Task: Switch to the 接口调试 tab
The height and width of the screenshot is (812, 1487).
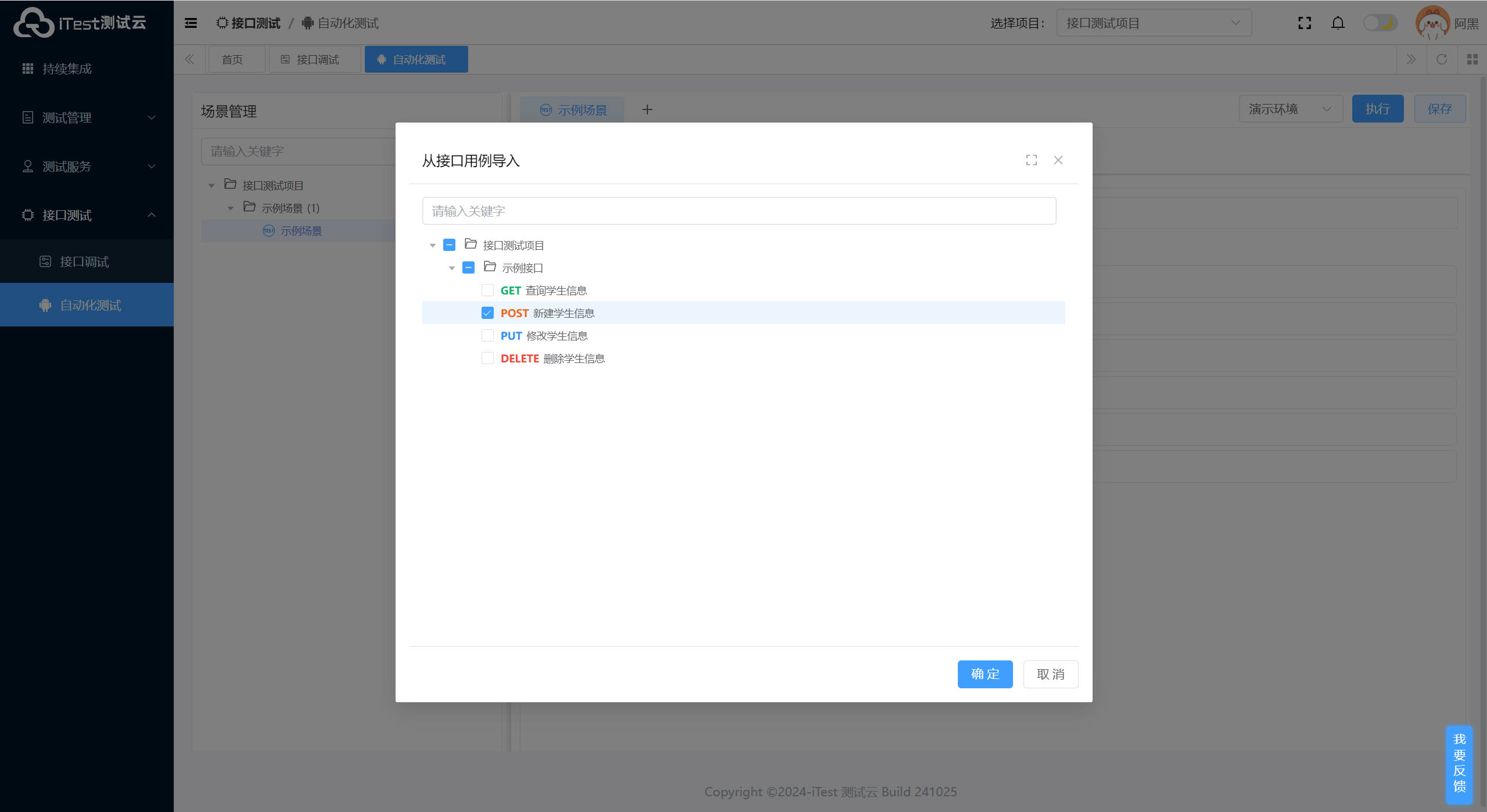Action: coord(315,60)
